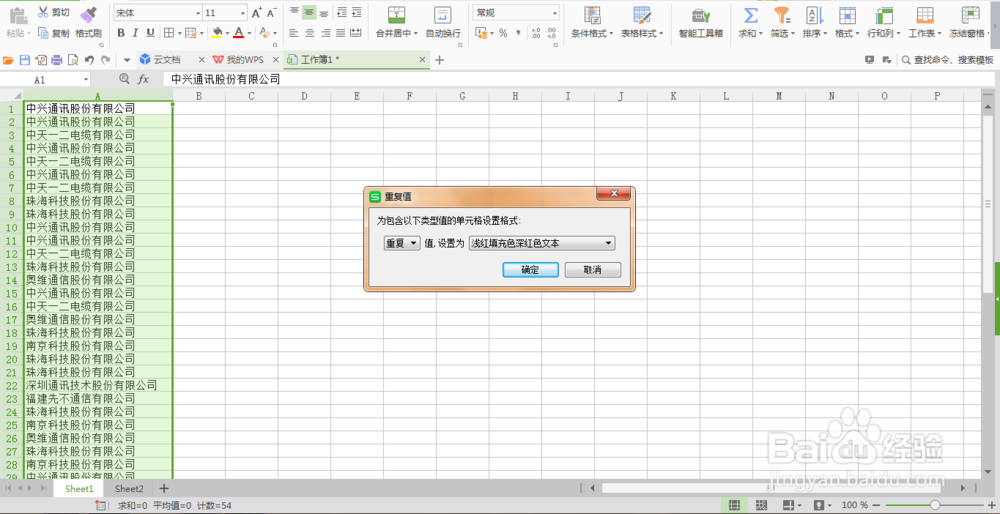Decrease font size with the A- icon
Image resolution: width=1000 pixels, height=514 pixels.
tap(272, 13)
